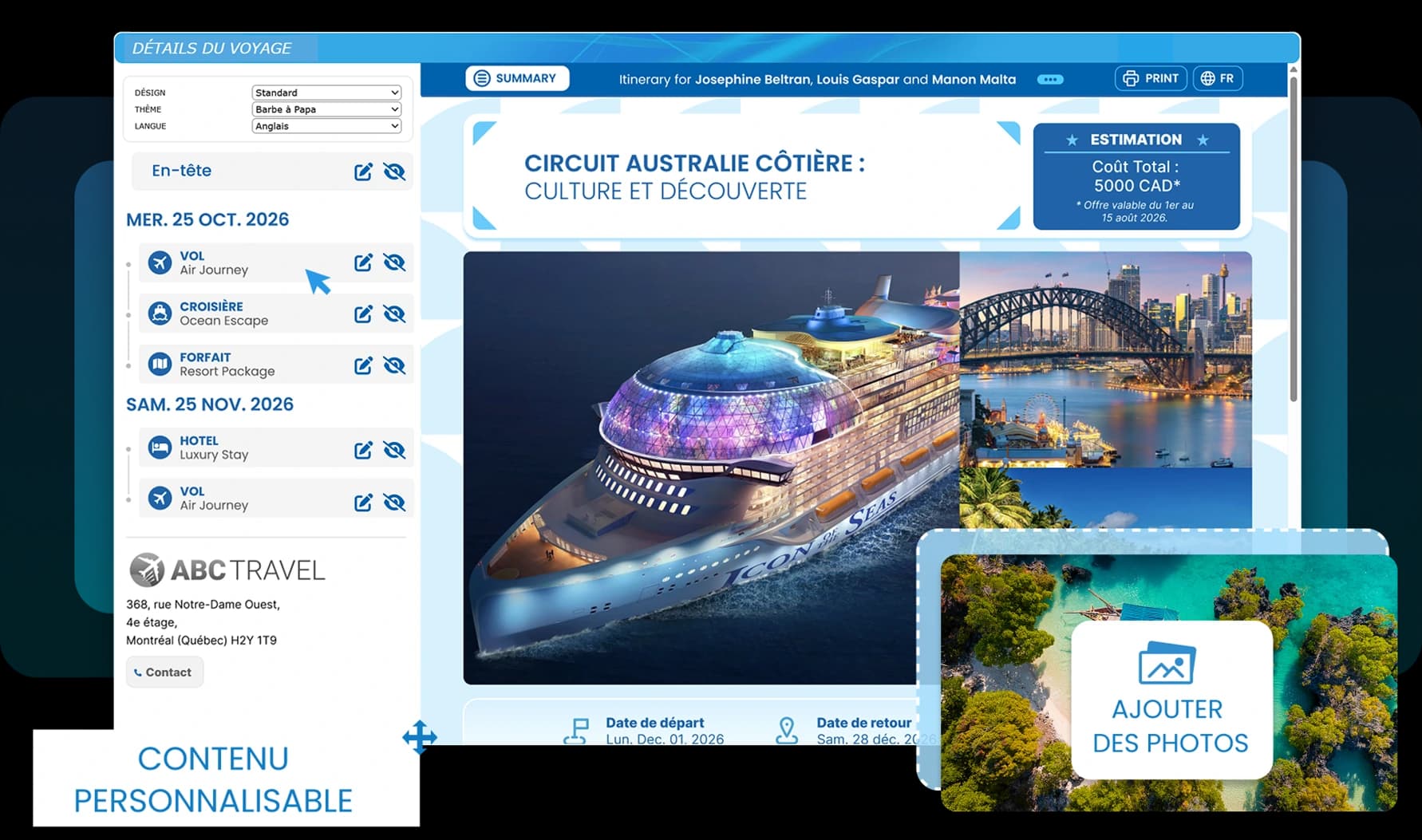The width and height of the screenshot is (1422, 840).
Task: Click the itinerary vertical scrollbar
Action: point(1294,239)
